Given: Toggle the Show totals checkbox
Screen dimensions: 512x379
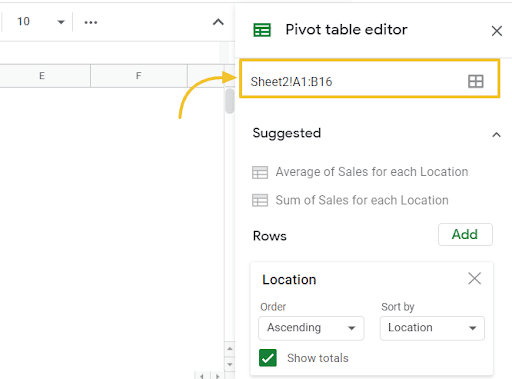Looking at the screenshot, I should click(268, 358).
